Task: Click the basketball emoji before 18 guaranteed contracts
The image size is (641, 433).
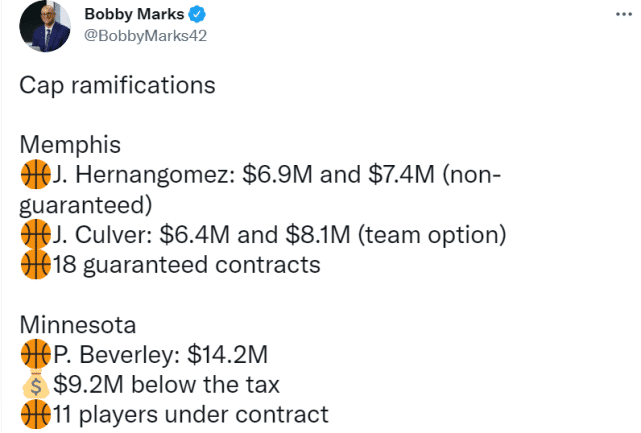Action: 34,265
